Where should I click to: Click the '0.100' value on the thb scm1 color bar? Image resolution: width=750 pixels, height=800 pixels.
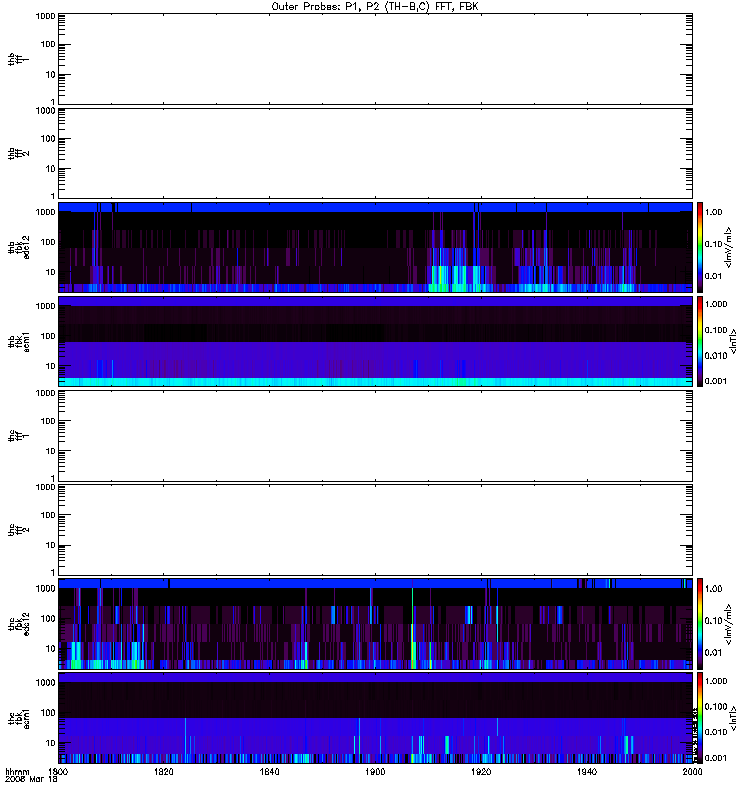click(x=716, y=330)
